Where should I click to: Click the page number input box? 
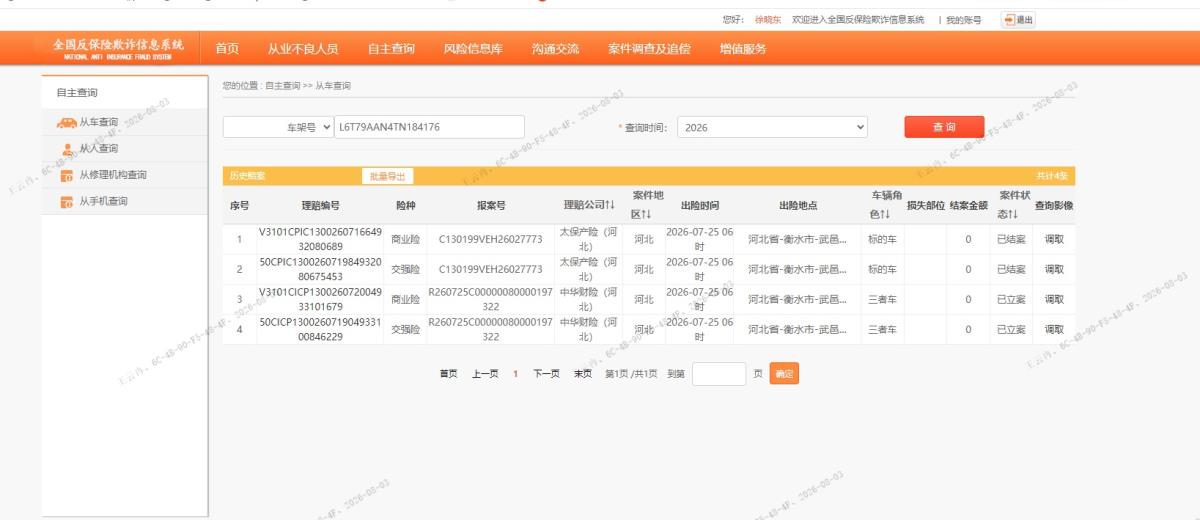[x=719, y=374]
